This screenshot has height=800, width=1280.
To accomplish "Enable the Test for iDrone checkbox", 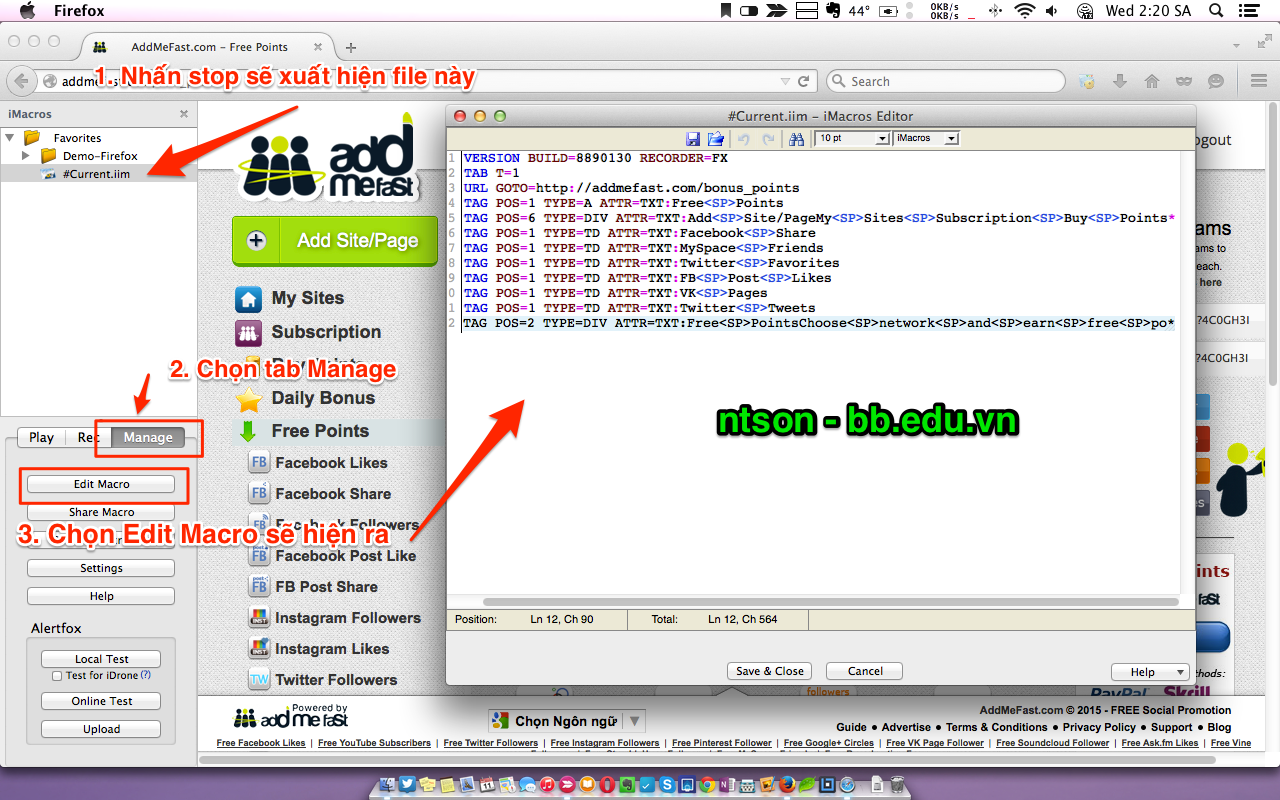I will (57, 676).
